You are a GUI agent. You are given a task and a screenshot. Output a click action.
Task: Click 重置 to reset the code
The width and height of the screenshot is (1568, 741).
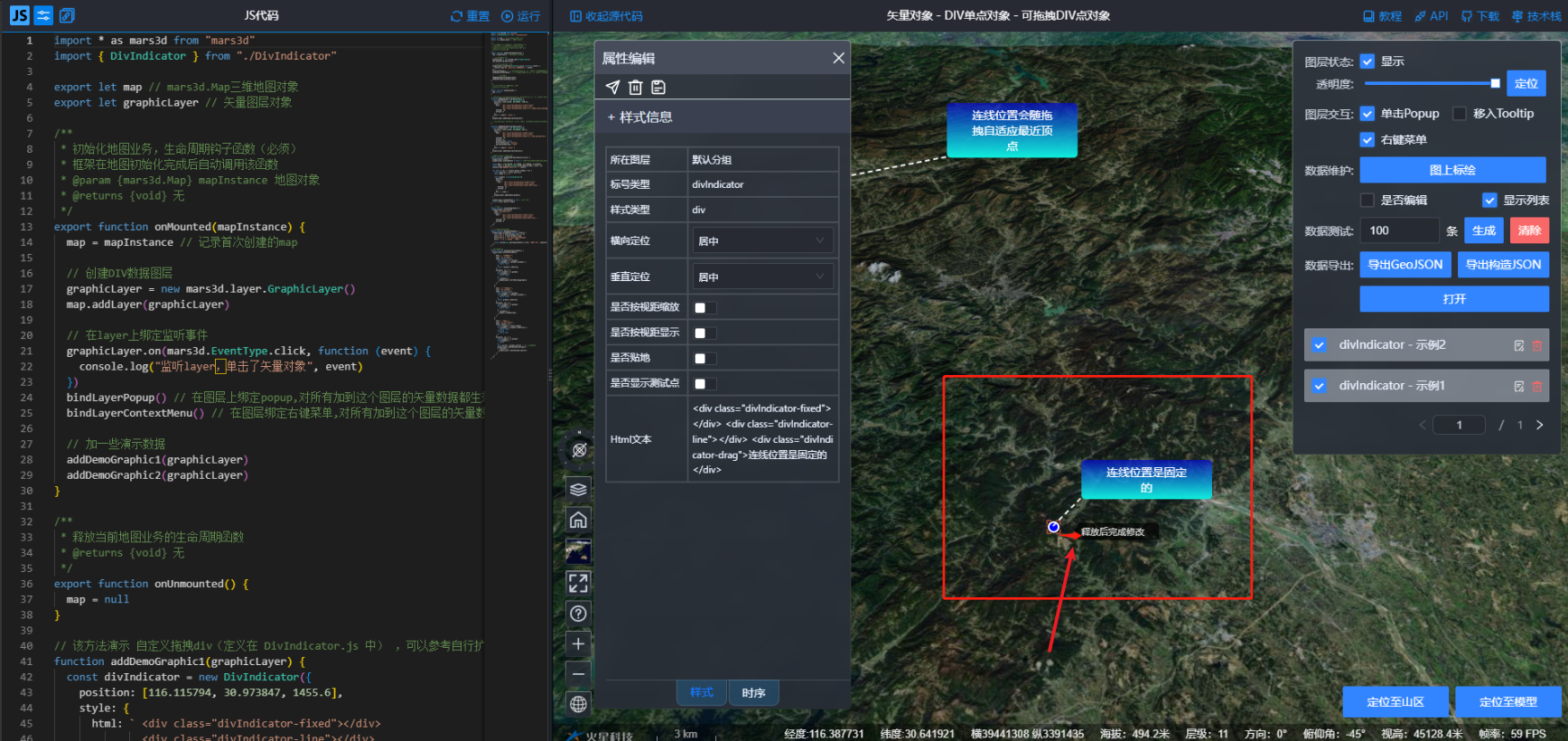tap(470, 16)
